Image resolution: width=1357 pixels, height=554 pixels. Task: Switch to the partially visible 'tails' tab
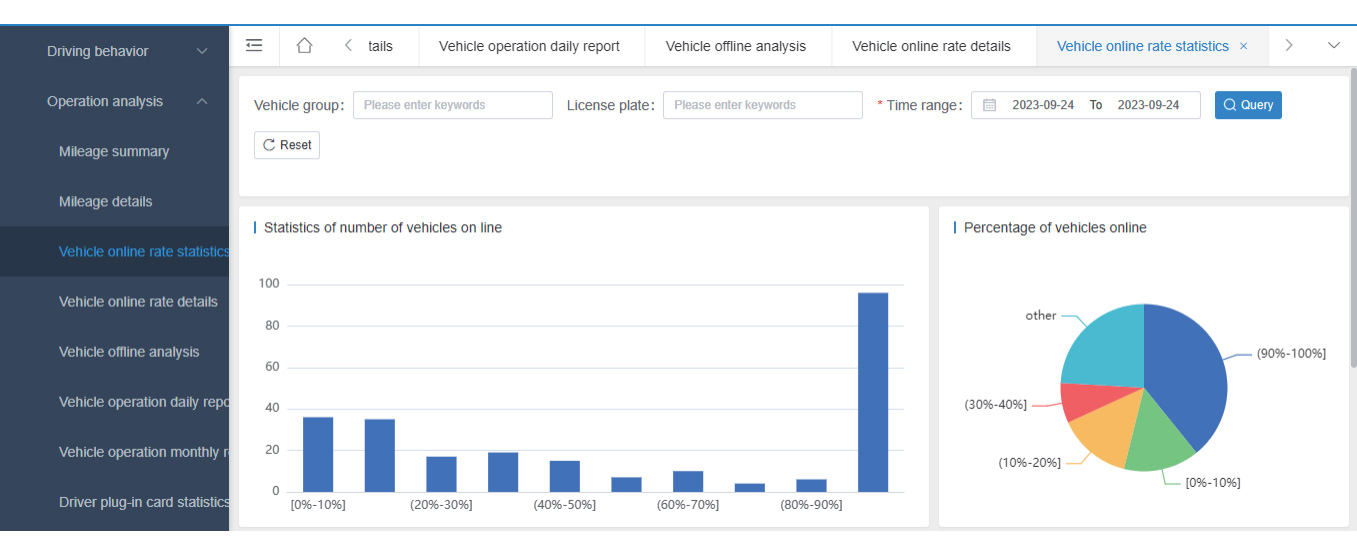380,46
